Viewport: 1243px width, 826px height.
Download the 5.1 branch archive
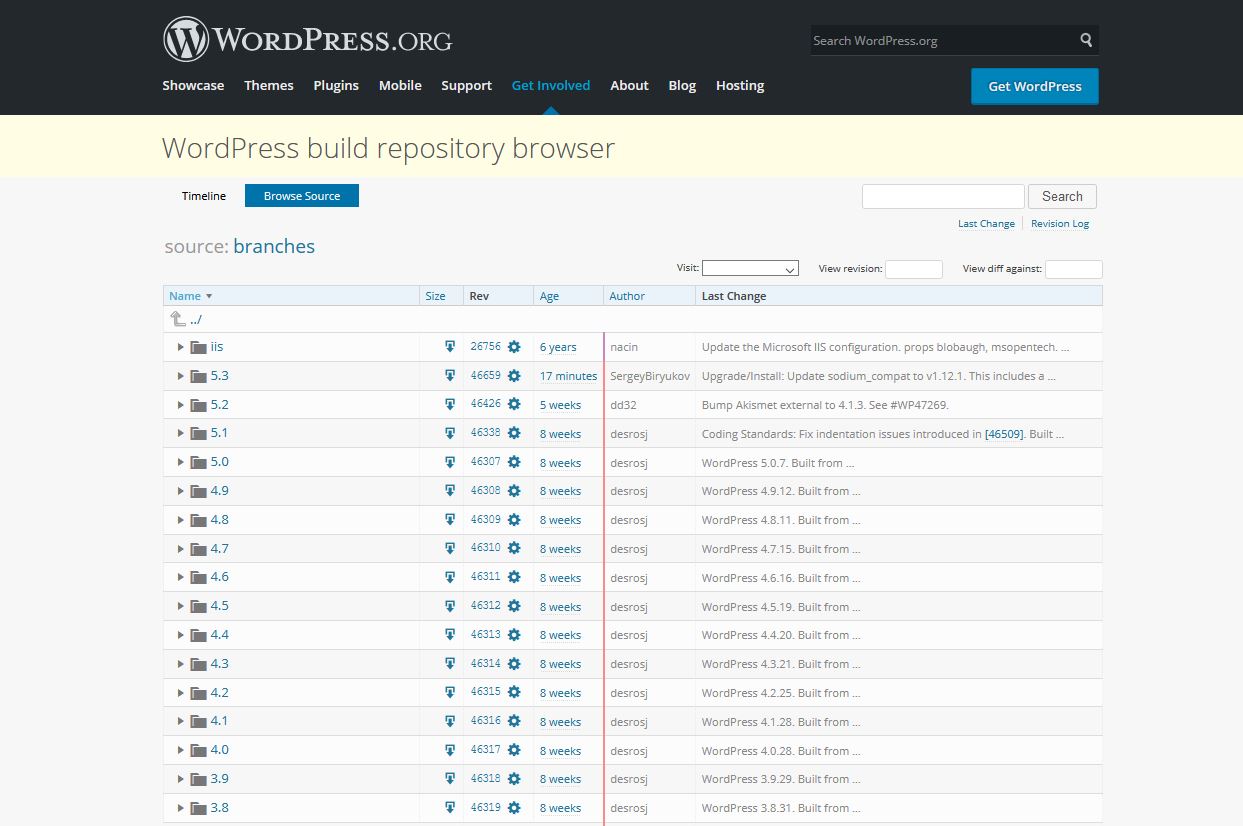[450, 434]
